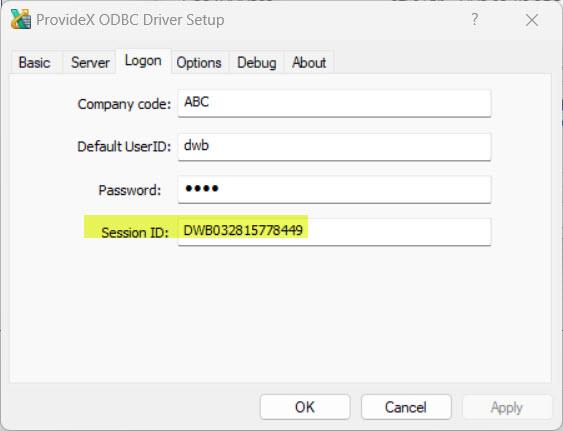Click the Apply button
Viewport: 563px width, 431px height.
tap(507, 407)
